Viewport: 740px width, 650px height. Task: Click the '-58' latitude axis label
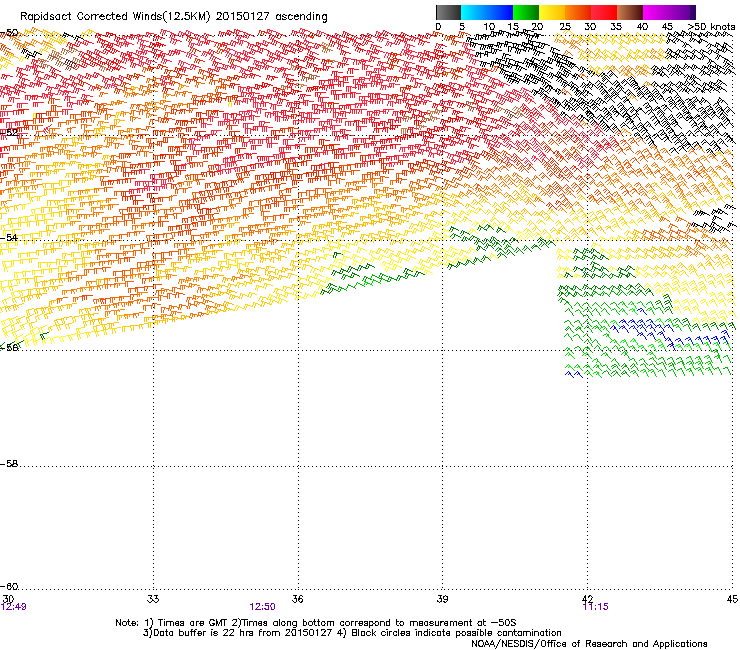click(x=9, y=464)
